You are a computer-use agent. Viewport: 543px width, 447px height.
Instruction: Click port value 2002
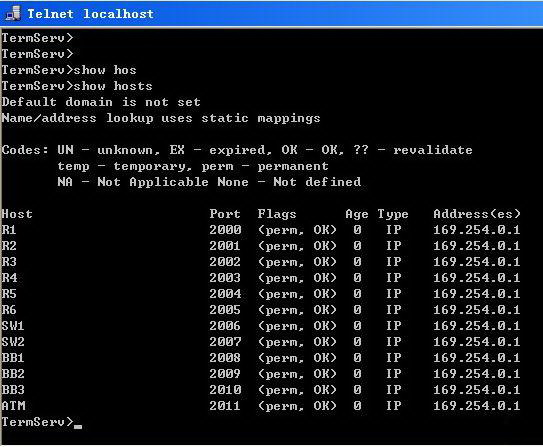pos(225,262)
